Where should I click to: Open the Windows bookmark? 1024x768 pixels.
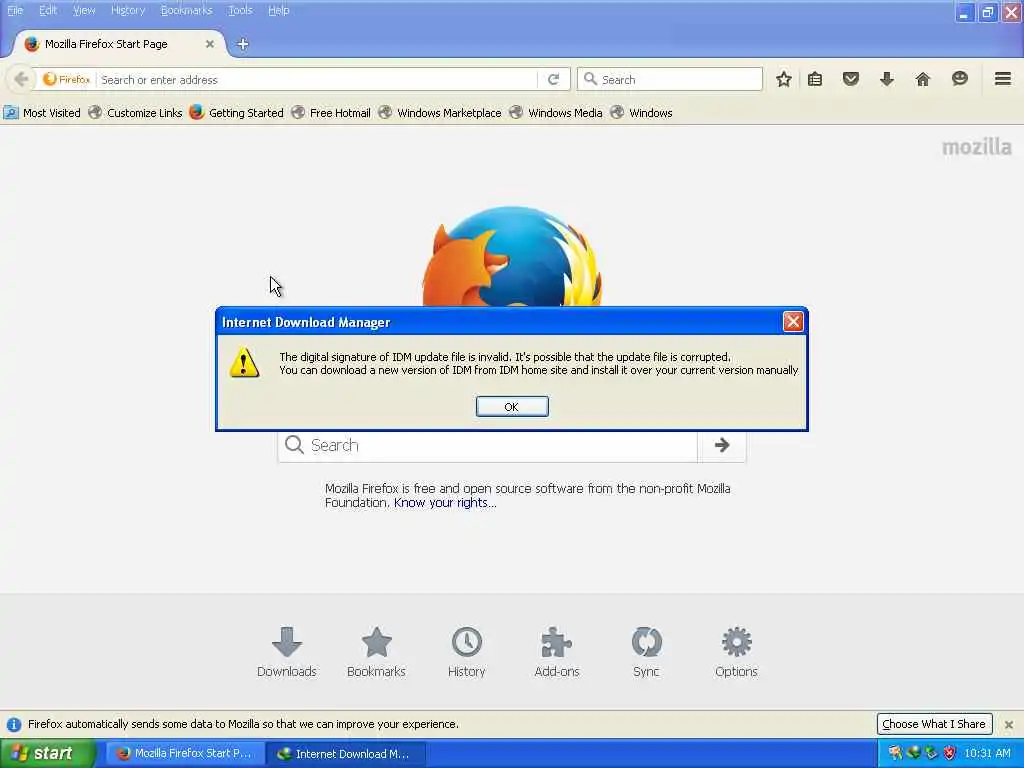[x=642, y=112]
